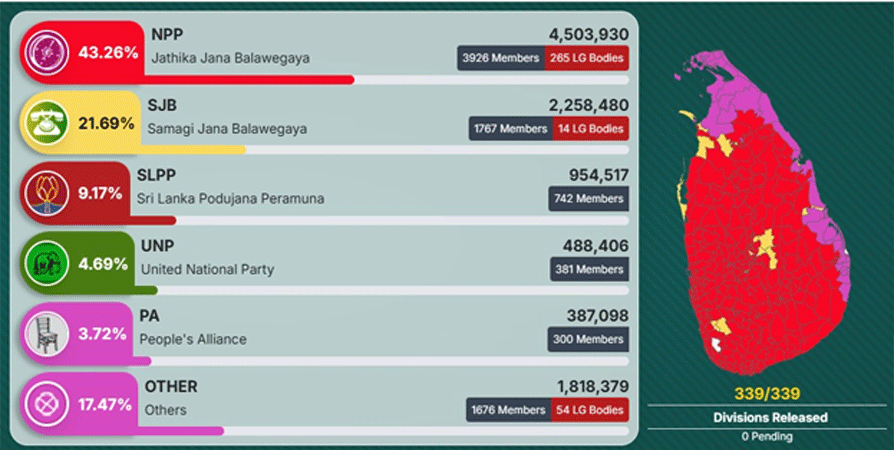Viewport: 894px width, 450px height.
Task: Click the yellow central region on map
Action: 766,249
